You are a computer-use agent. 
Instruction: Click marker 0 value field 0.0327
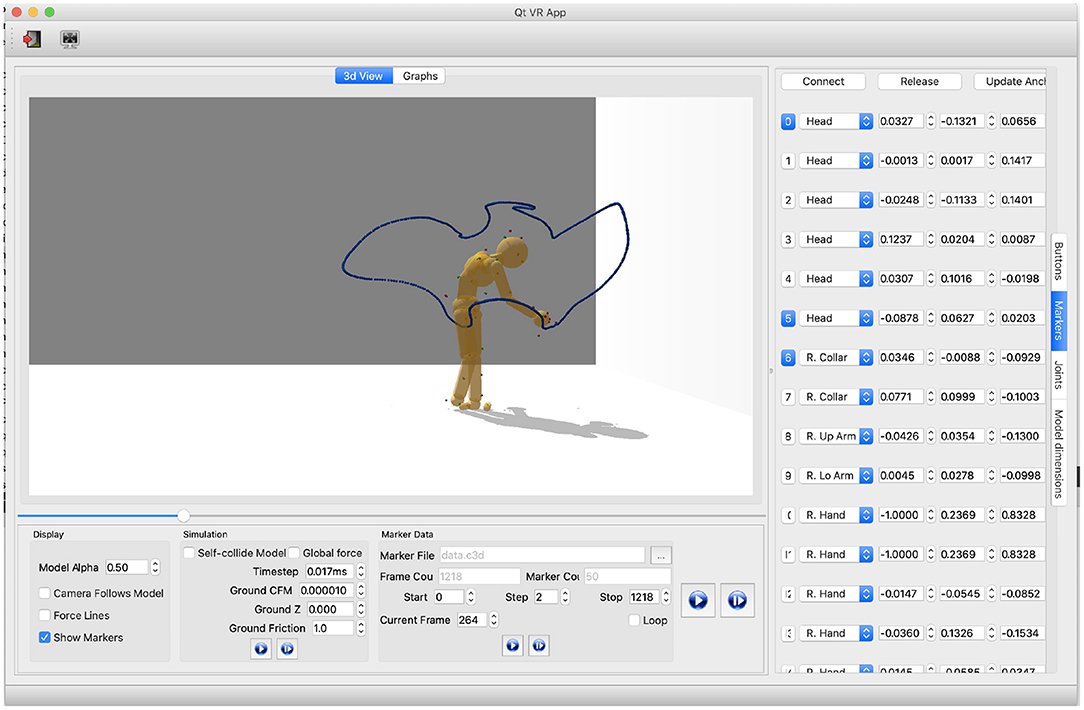click(901, 121)
